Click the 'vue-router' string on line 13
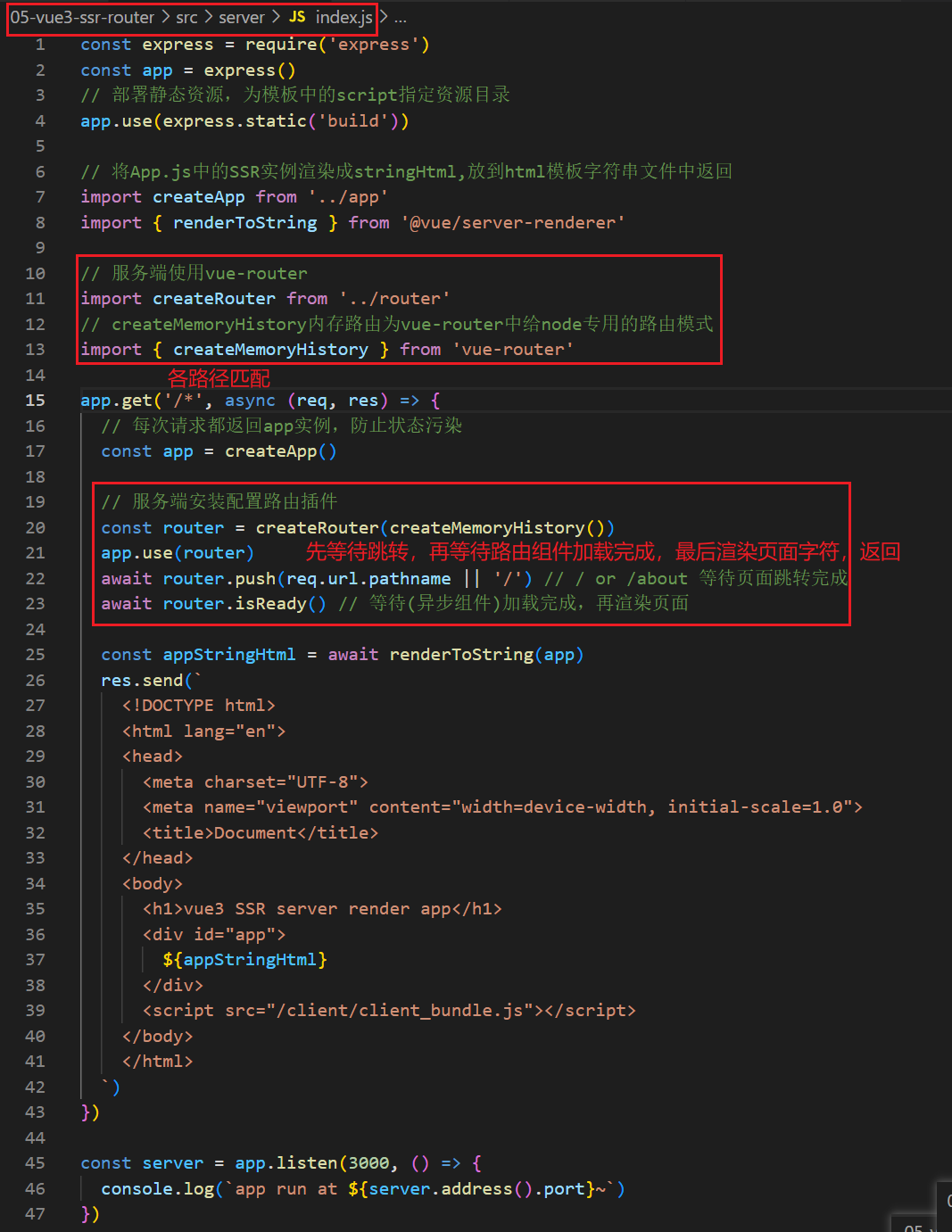This screenshot has height=1232, width=952. click(x=512, y=350)
